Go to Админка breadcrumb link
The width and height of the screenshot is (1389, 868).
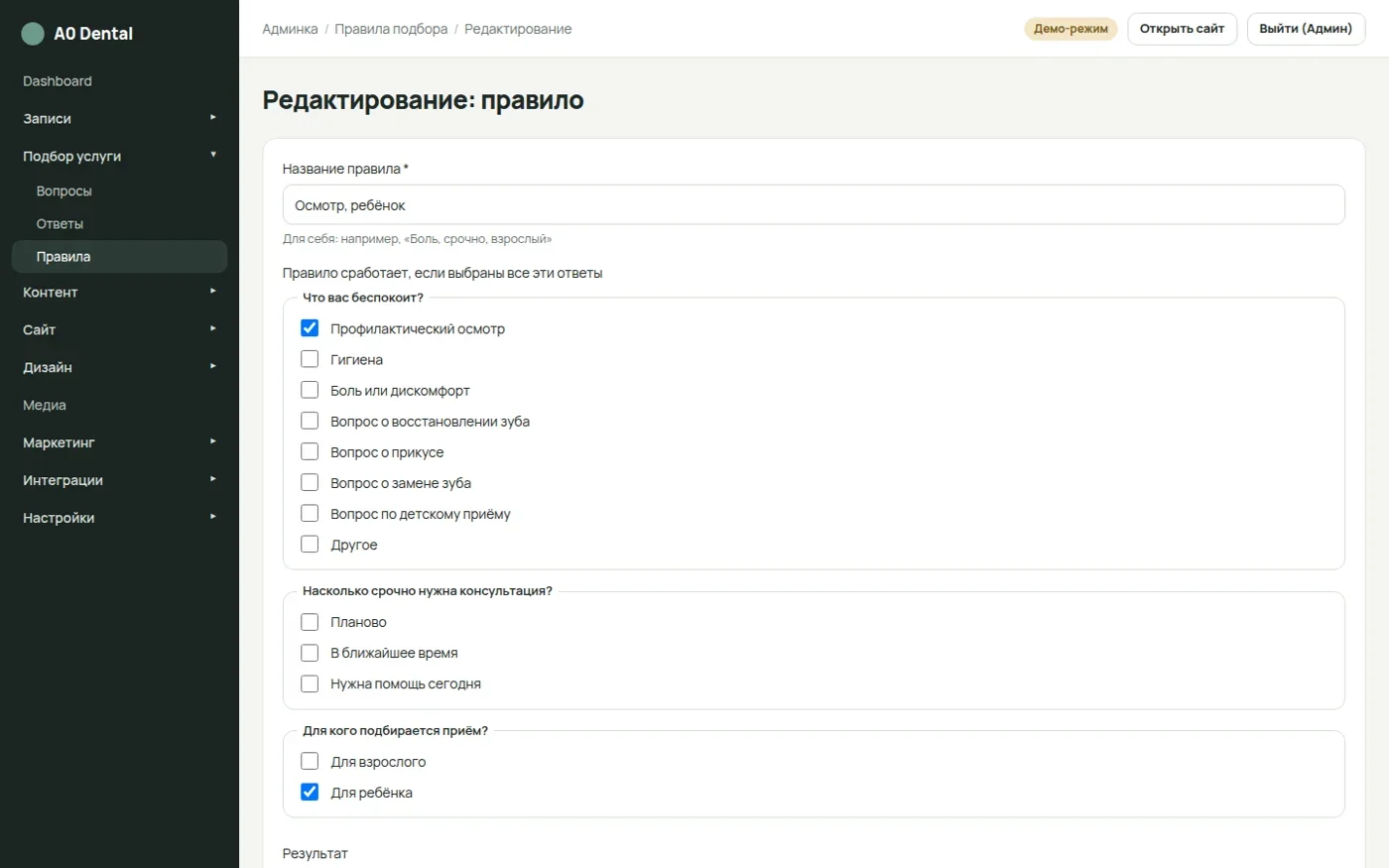pyautogui.click(x=290, y=29)
